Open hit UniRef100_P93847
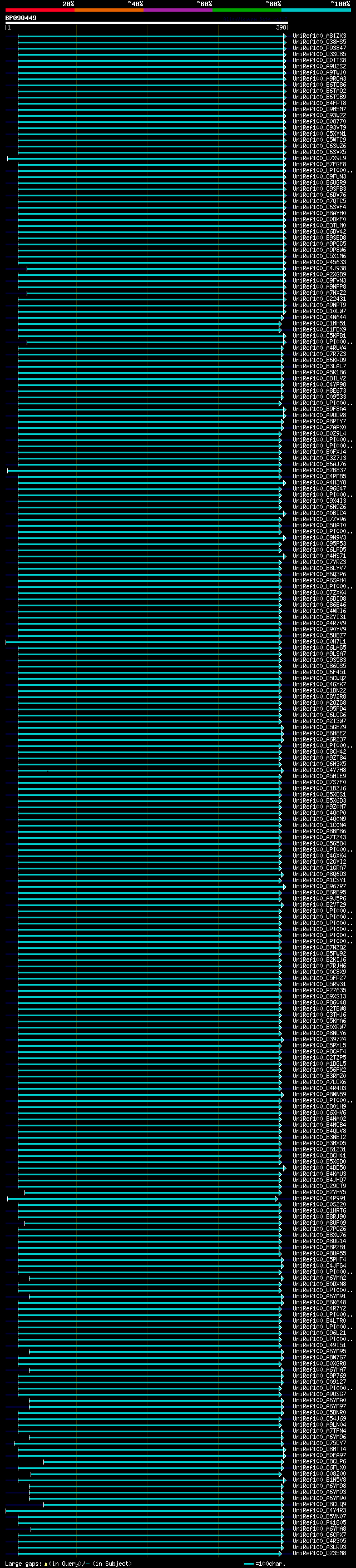 [319, 48]
